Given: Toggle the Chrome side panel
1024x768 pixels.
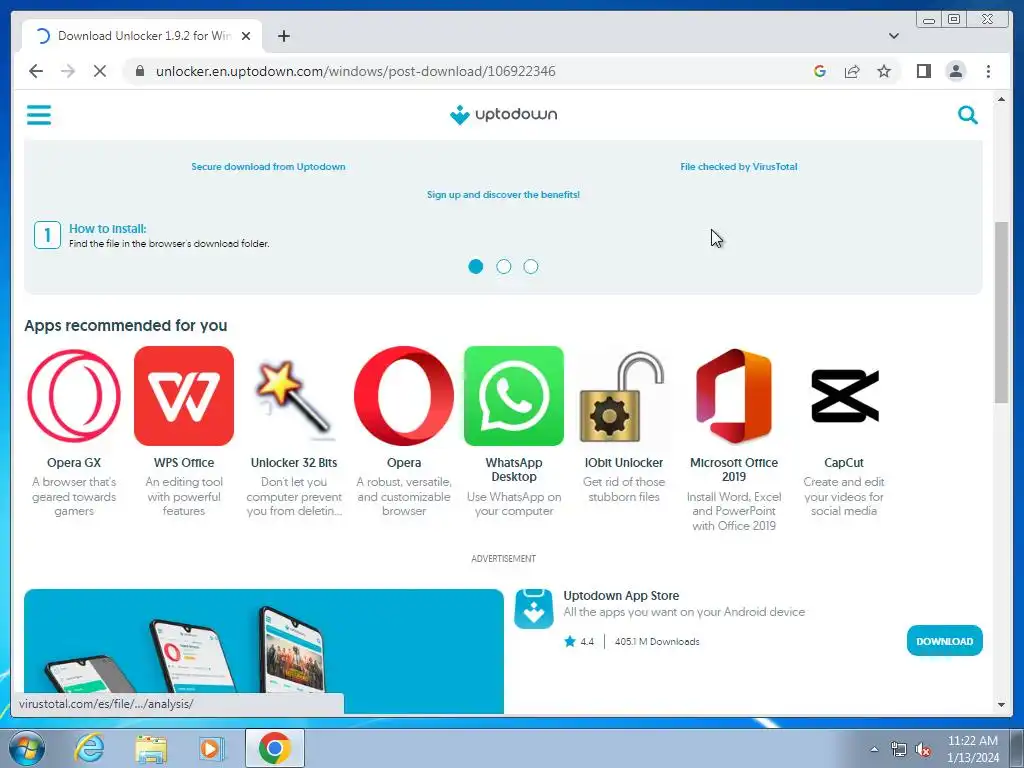Looking at the screenshot, I should pyautogui.click(x=923, y=71).
